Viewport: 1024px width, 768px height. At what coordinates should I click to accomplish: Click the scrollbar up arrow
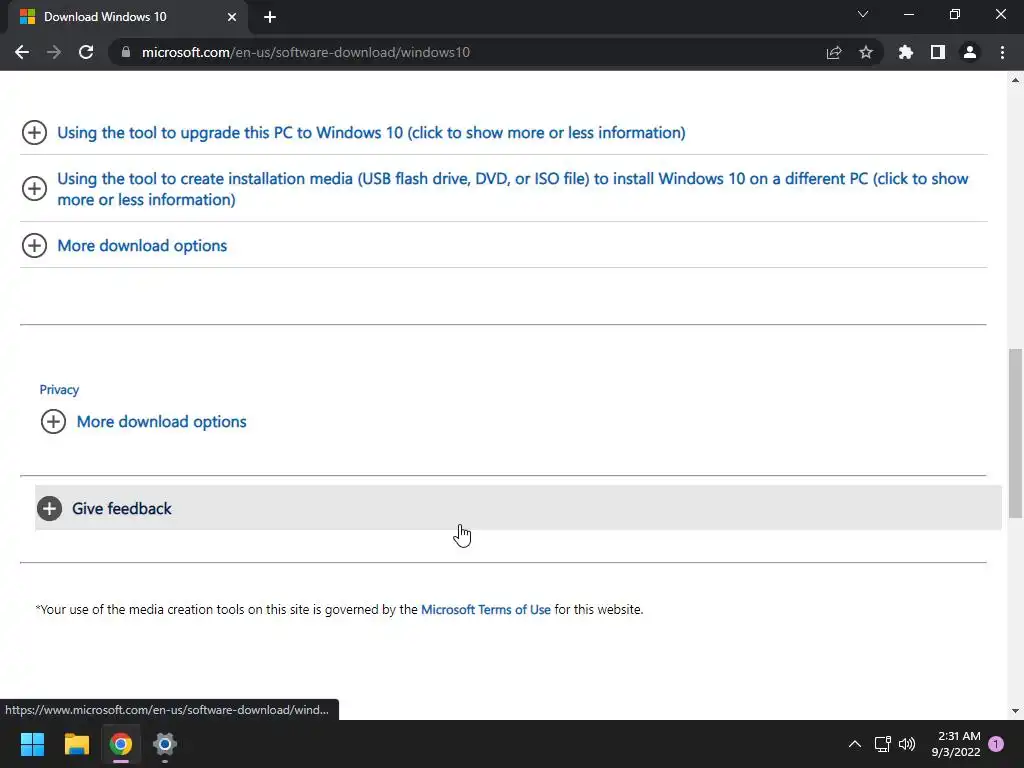click(1016, 80)
